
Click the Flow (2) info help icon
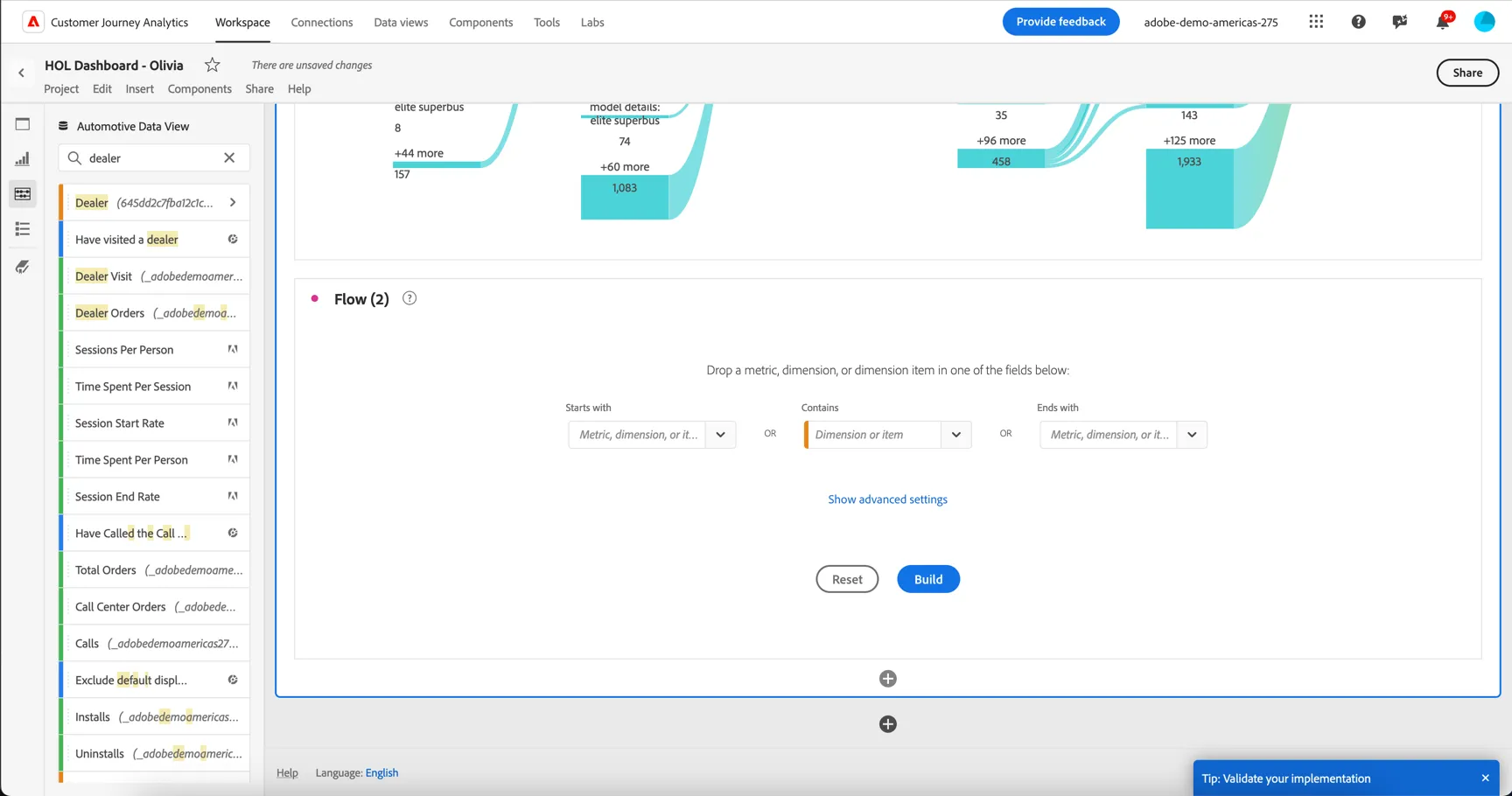tap(409, 298)
